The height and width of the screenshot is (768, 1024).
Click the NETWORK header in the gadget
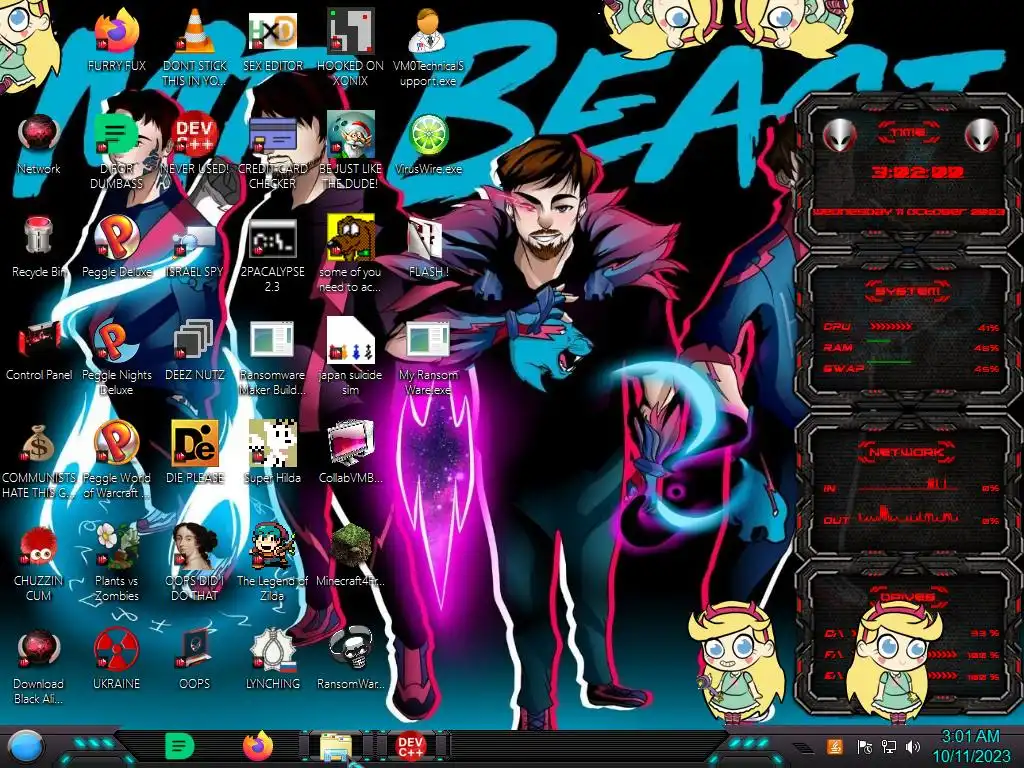(906, 452)
